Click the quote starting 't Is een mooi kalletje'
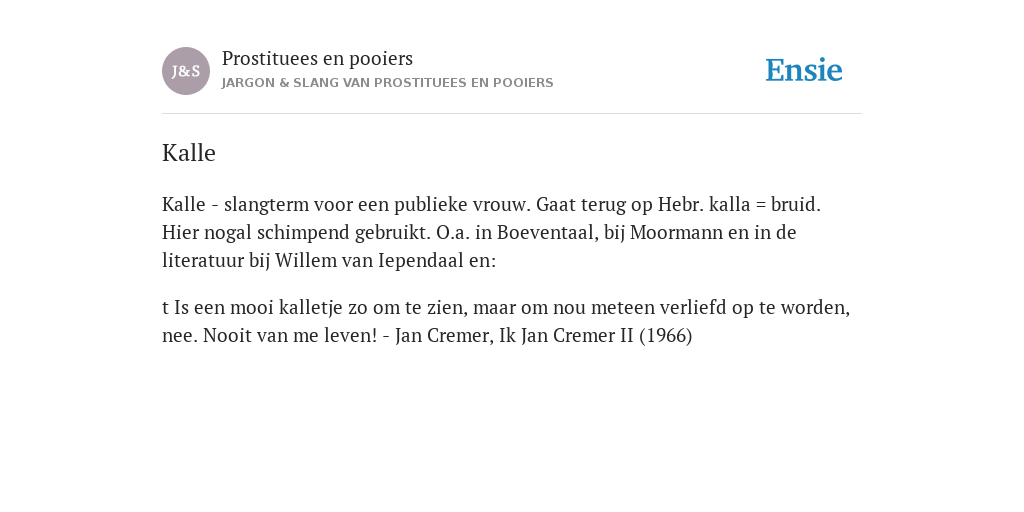This screenshot has height=512, width=1024. (x=506, y=321)
